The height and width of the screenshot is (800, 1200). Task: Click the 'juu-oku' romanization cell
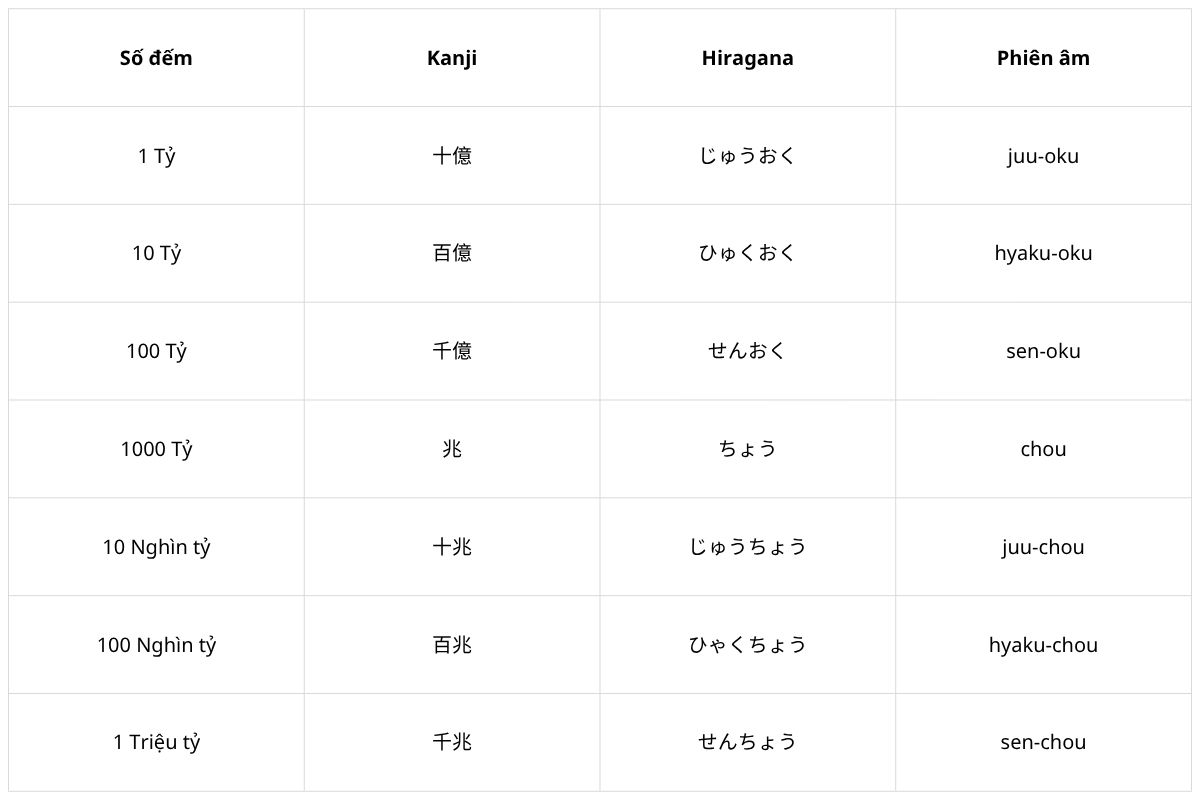[x=1043, y=156]
